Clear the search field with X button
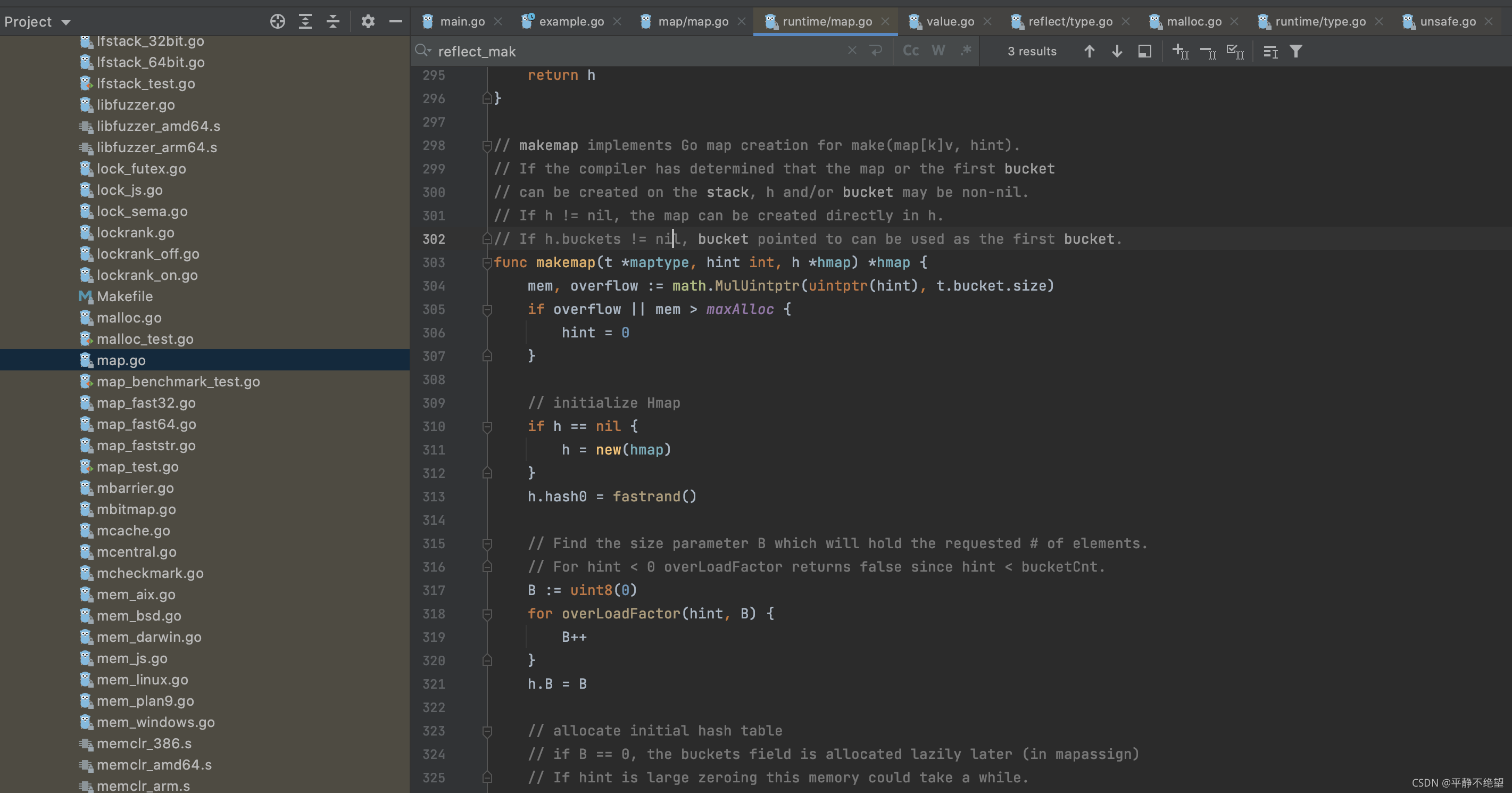This screenshot has width=1512, height=793. [x=852, y=51]
